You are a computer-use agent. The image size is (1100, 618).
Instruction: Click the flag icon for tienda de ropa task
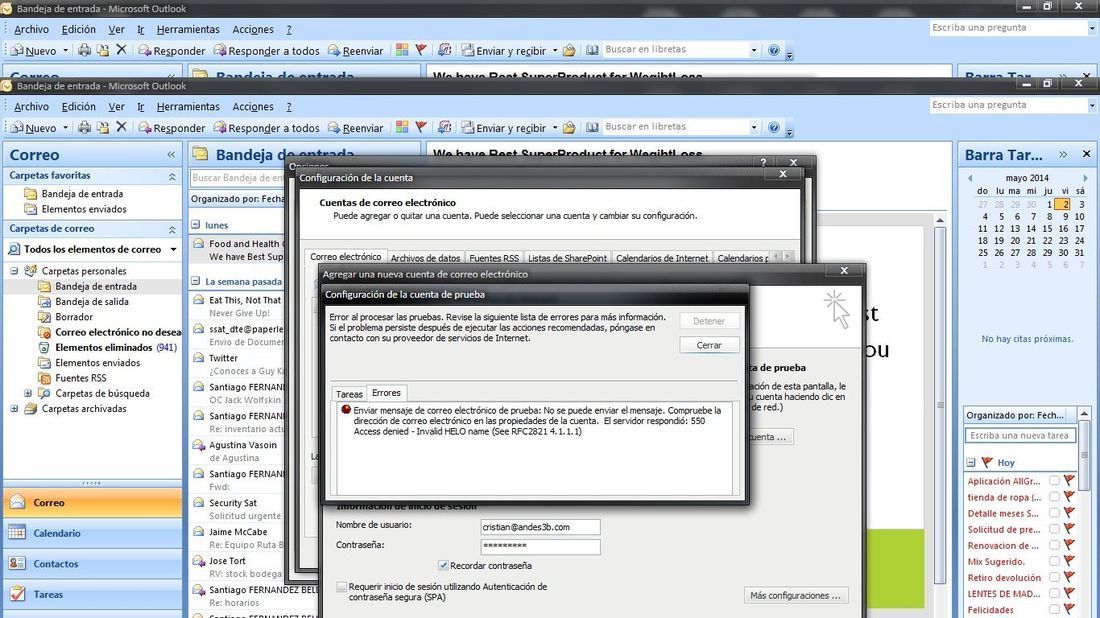pyautogui.click(x=1070, y=497)
